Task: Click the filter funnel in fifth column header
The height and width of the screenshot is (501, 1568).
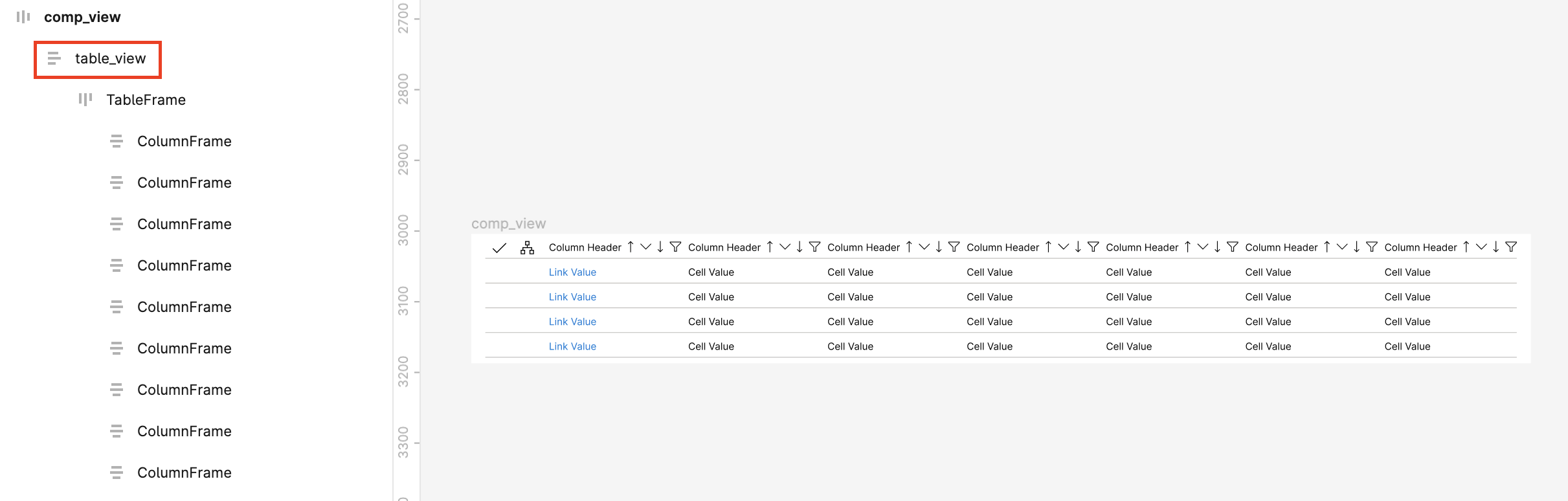Action: [x=1233, y=247]
